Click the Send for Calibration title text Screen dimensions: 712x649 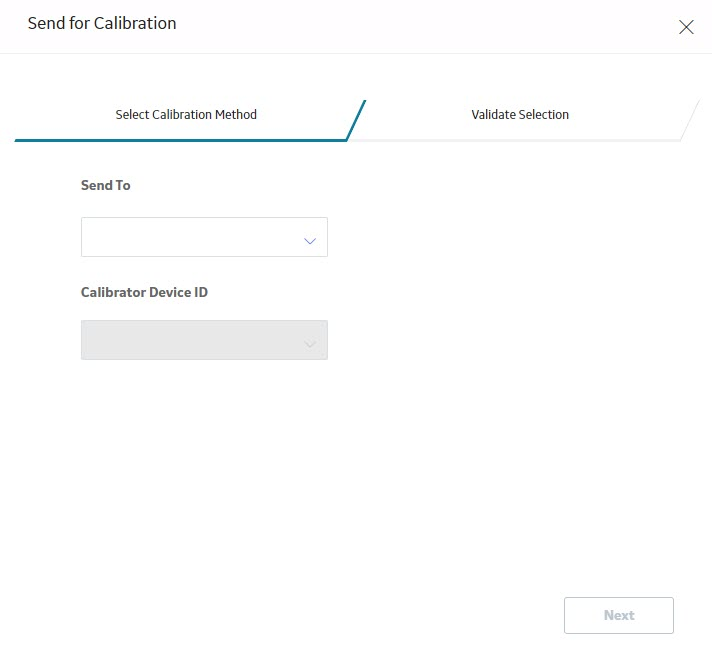pos(102,24)
